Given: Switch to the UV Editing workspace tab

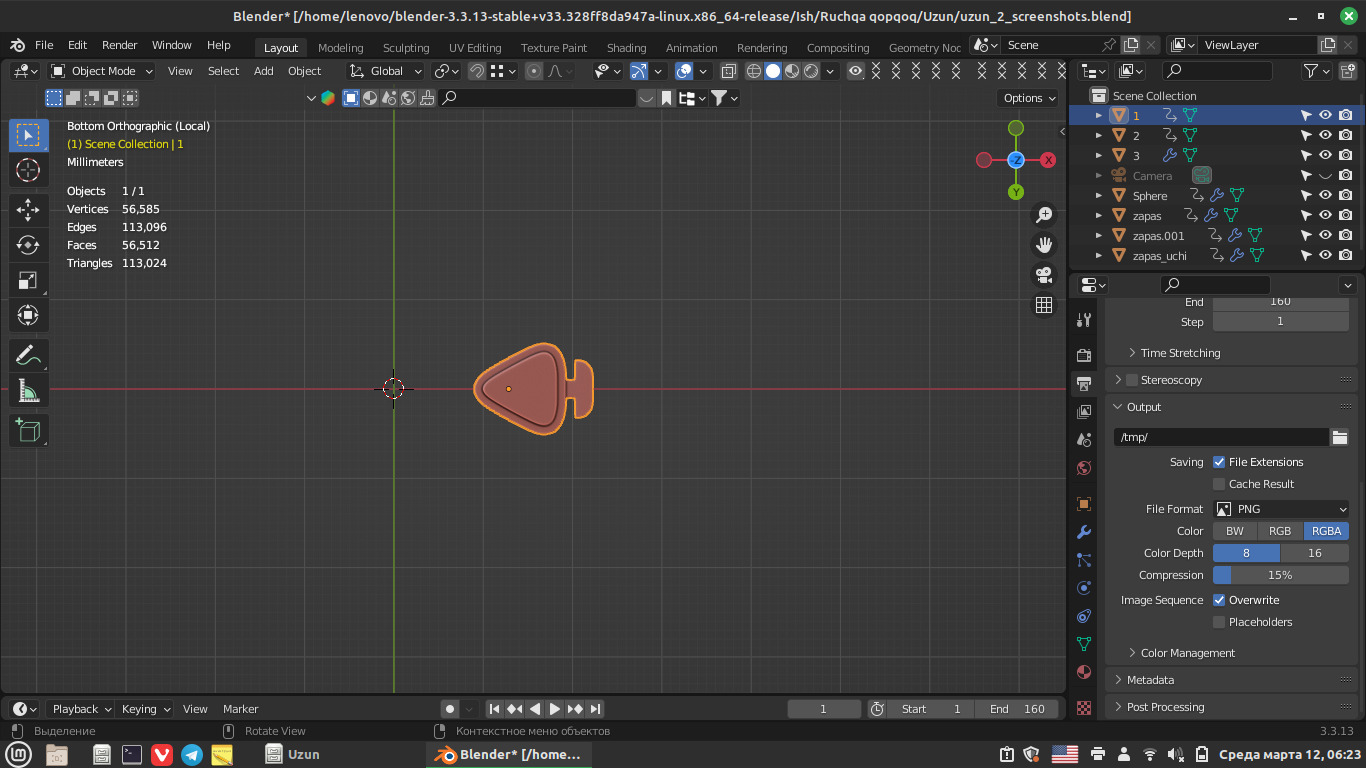Looking at the screenshot, I should [x=475, y=48].
